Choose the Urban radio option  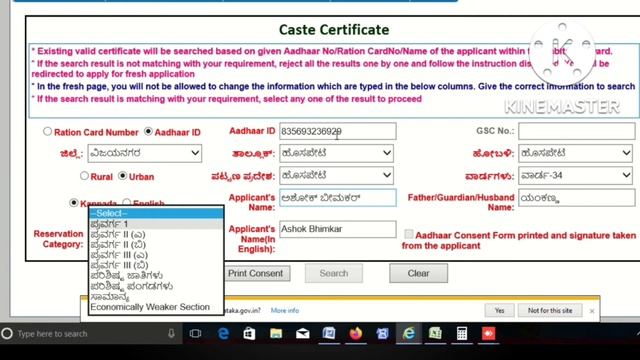click(x=122, y=176)
